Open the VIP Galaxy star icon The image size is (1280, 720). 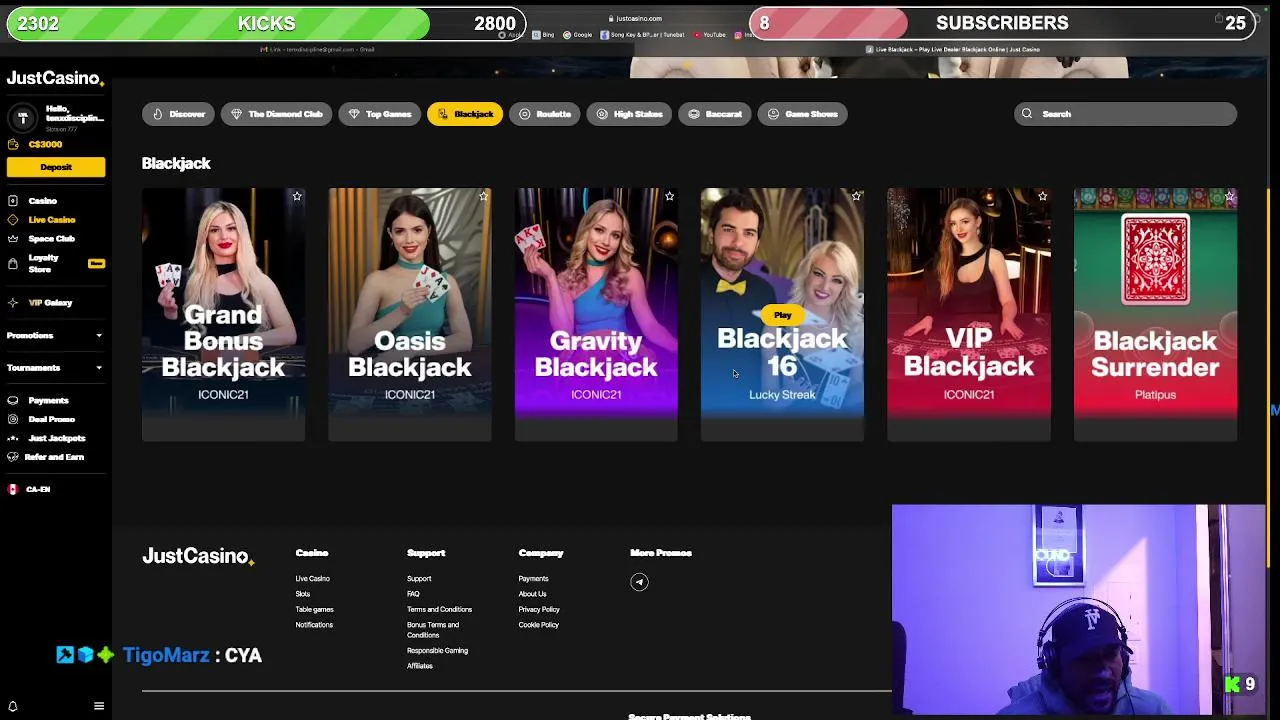pos(13,303)
